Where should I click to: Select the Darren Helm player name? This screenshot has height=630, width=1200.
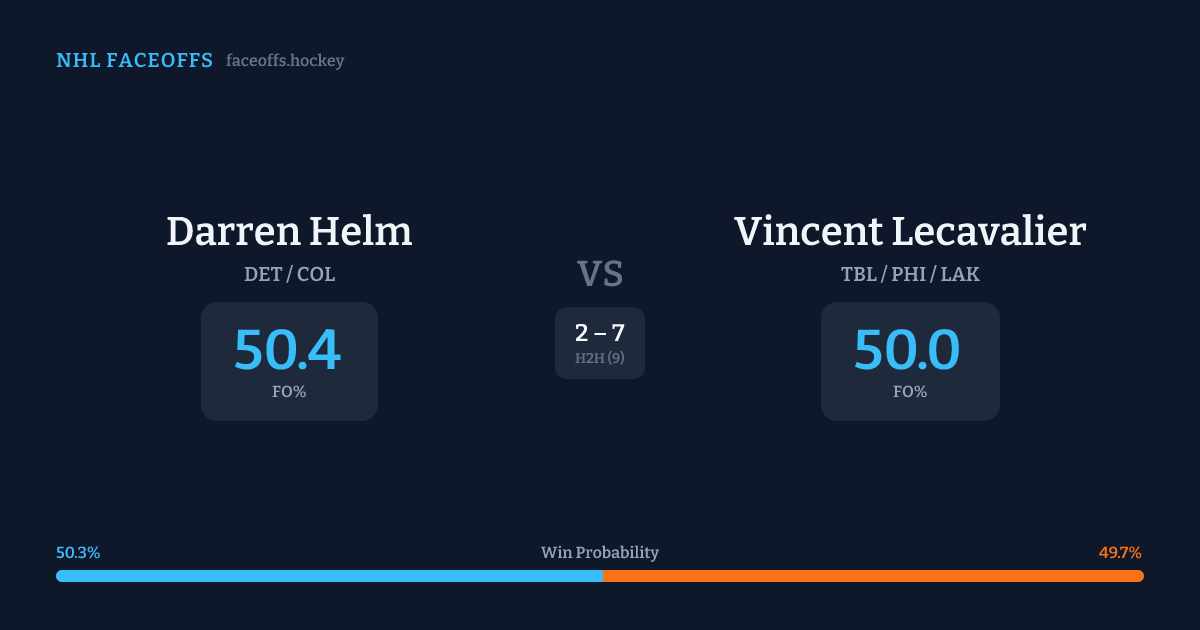(289, 231)
